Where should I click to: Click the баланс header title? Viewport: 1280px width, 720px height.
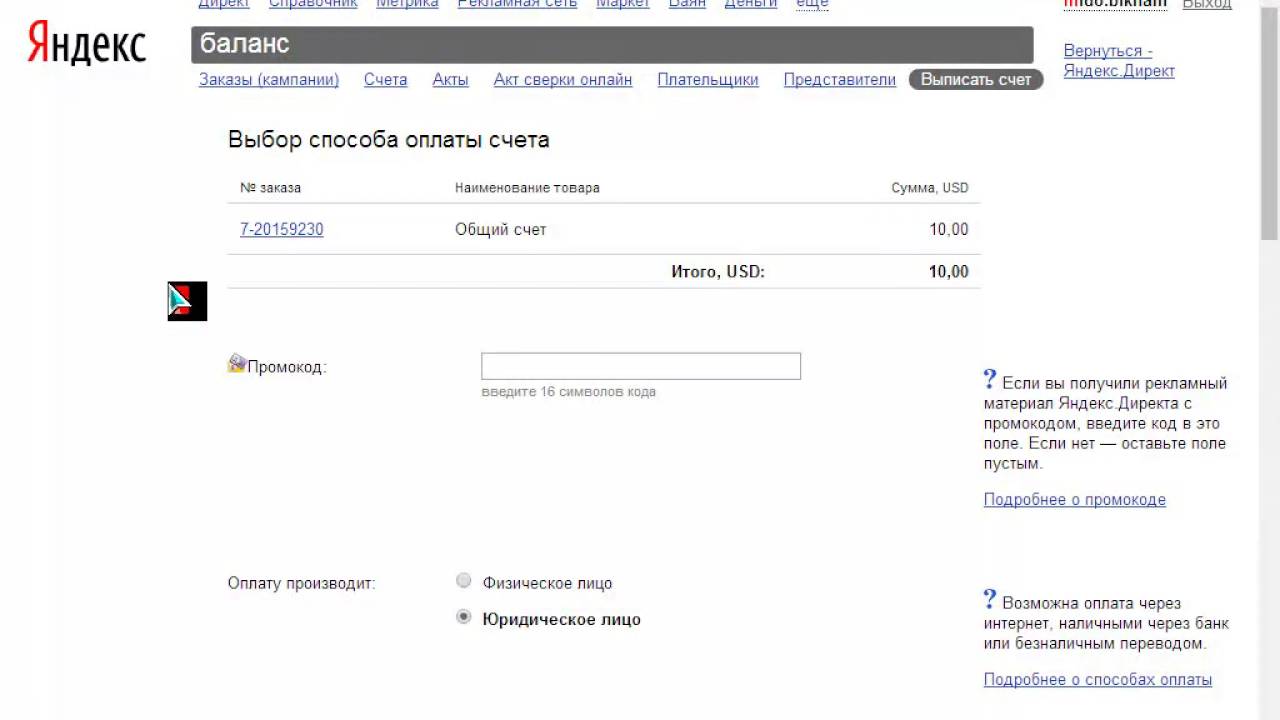[245, 44]
